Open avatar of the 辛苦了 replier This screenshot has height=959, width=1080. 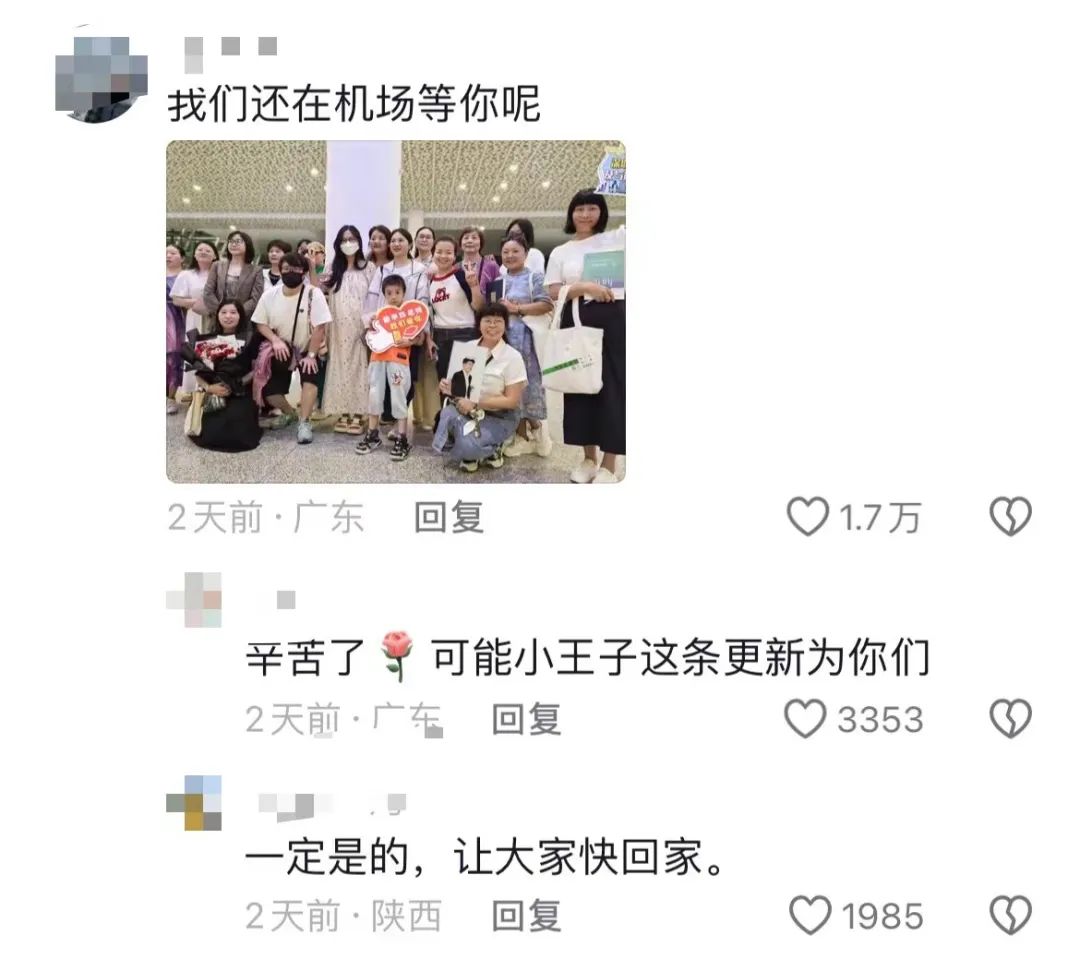point(194,600)
